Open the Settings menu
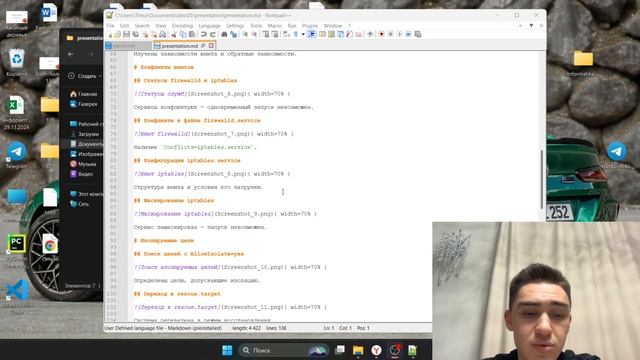The image size is (640, 360). pos(235,26)
